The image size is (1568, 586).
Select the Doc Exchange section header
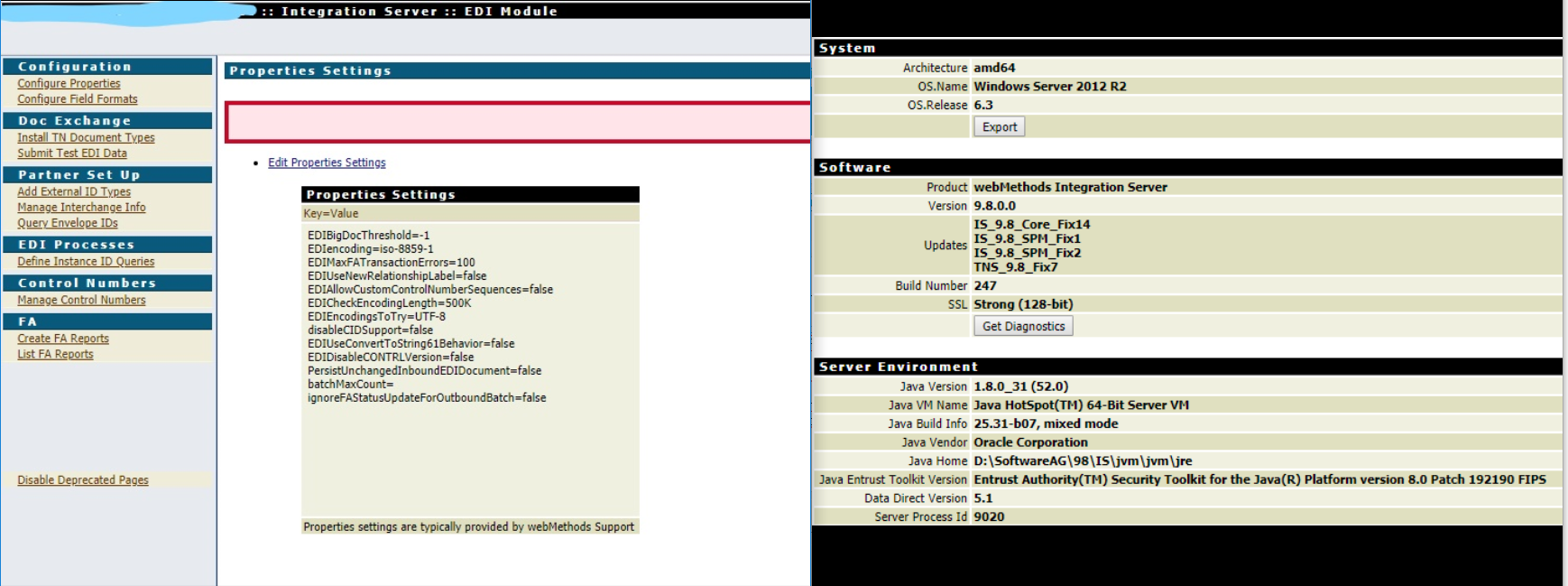pos(107,121)
